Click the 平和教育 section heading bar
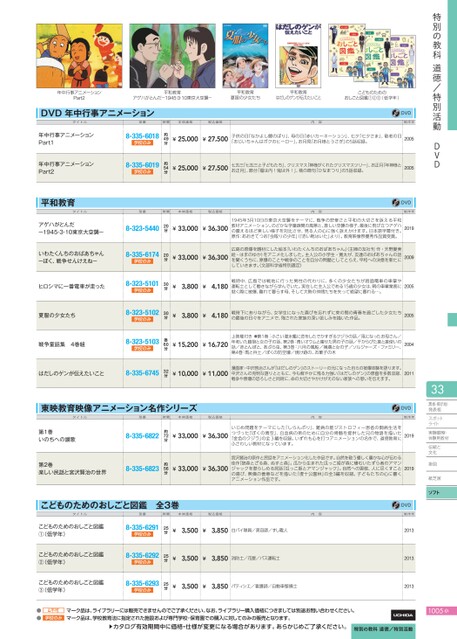Viewport: 457px width, 639px height. click(x=226, y=203)
